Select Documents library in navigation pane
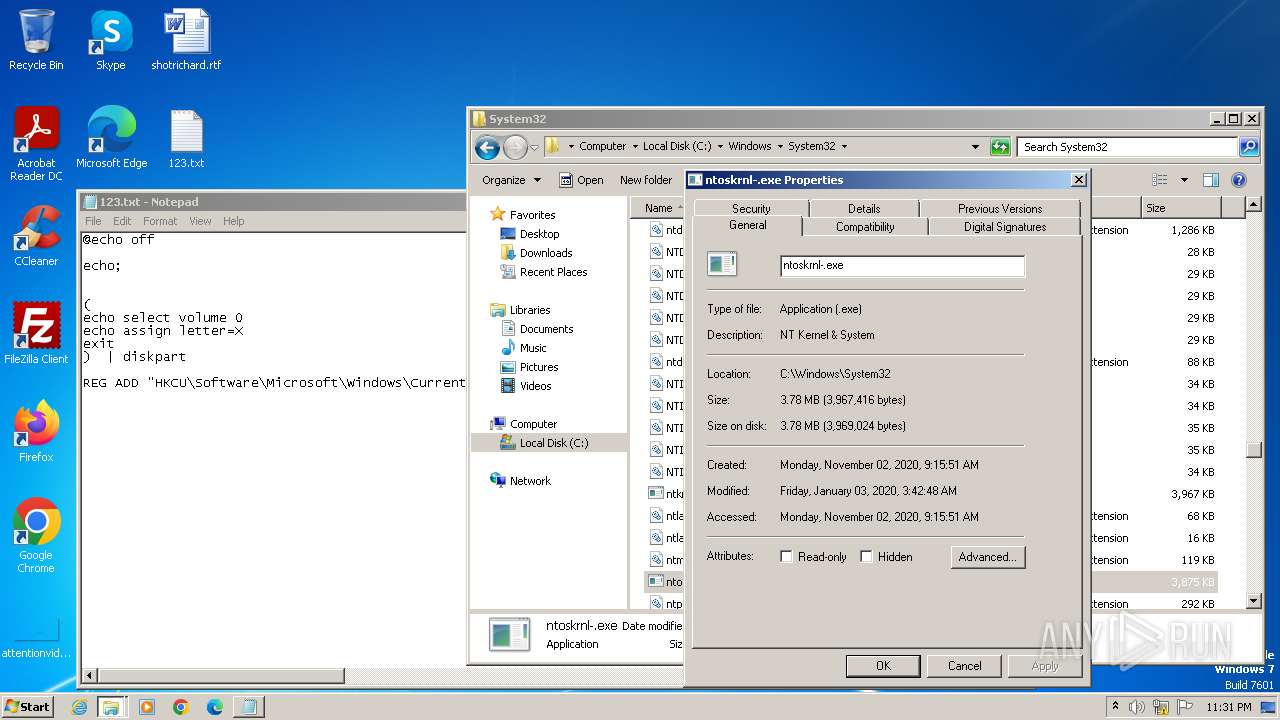The image size is (1280, 720). [546, 329]
